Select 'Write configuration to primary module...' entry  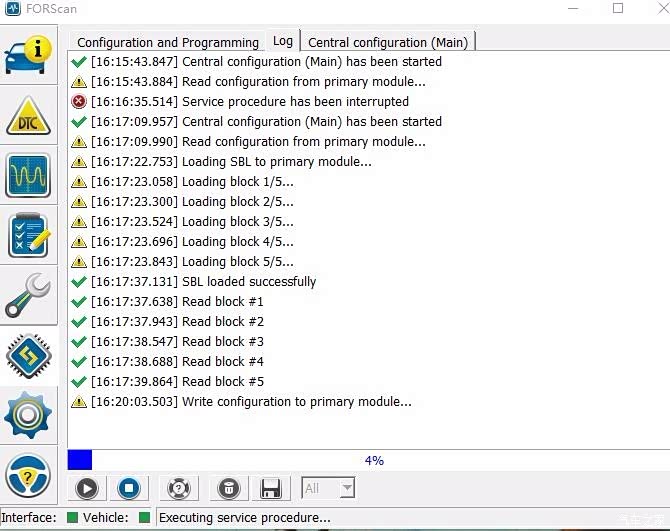241,402
